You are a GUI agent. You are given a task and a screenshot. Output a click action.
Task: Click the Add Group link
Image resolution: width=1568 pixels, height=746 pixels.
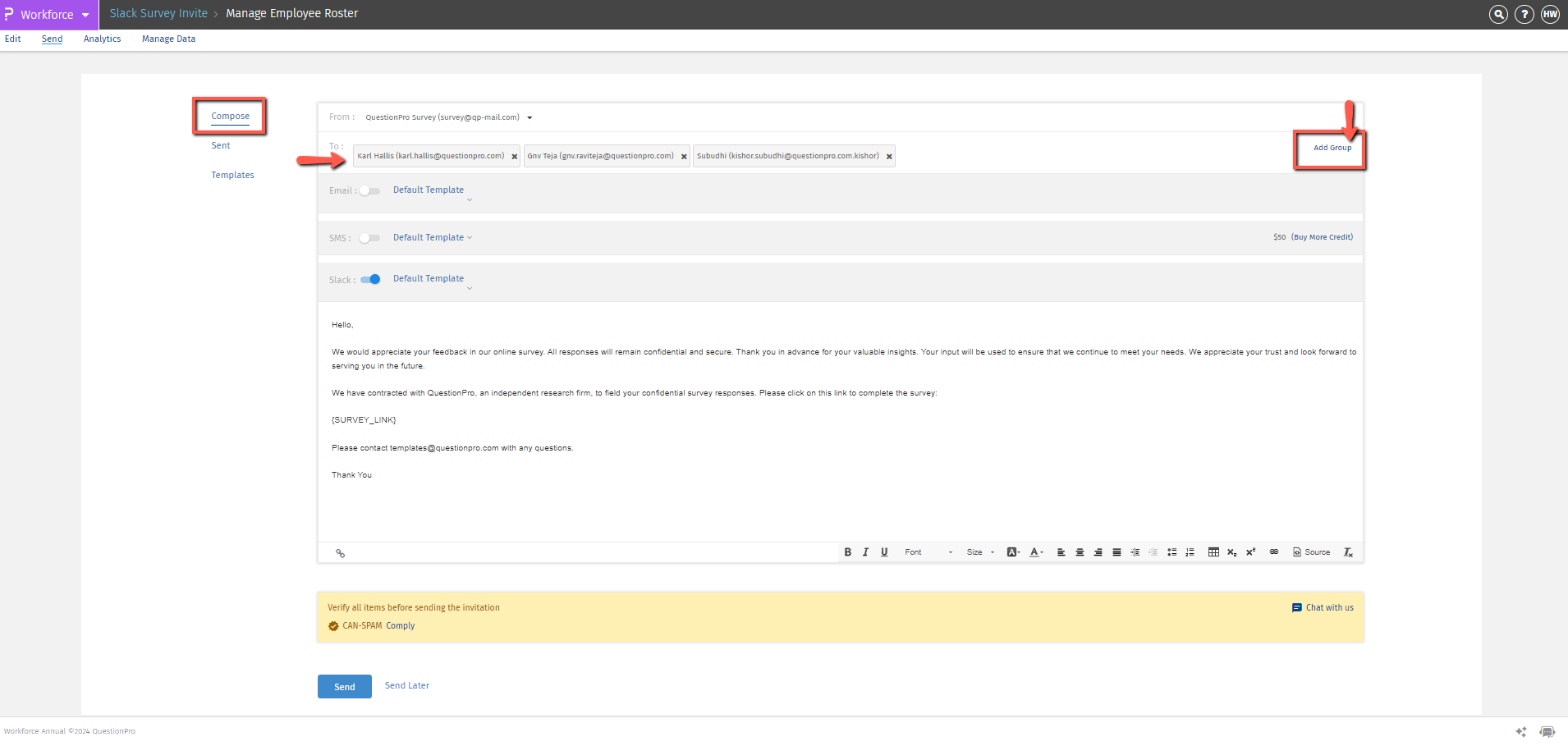click(1332, 148)
